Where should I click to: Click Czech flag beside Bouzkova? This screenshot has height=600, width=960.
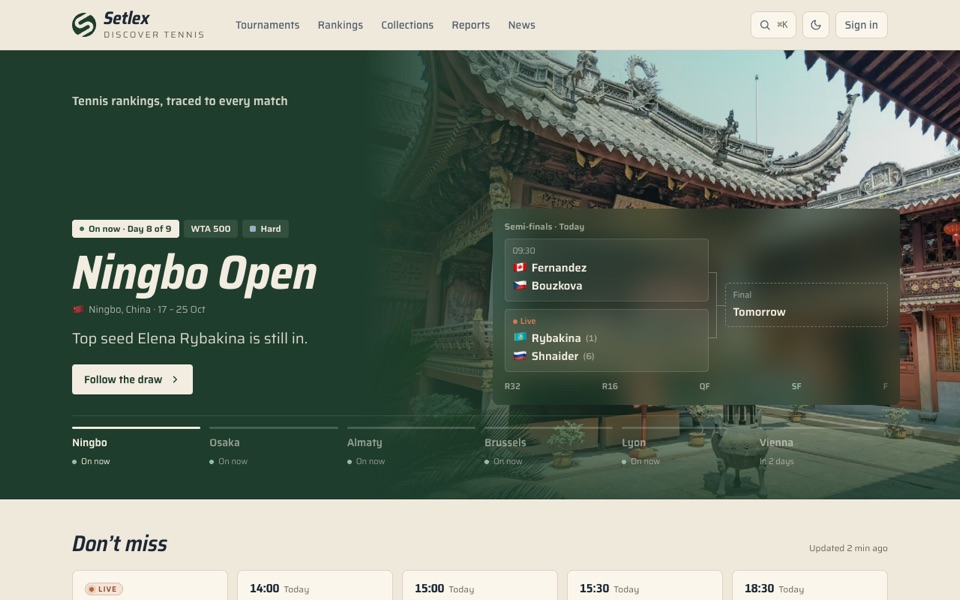tap(520, 285)
